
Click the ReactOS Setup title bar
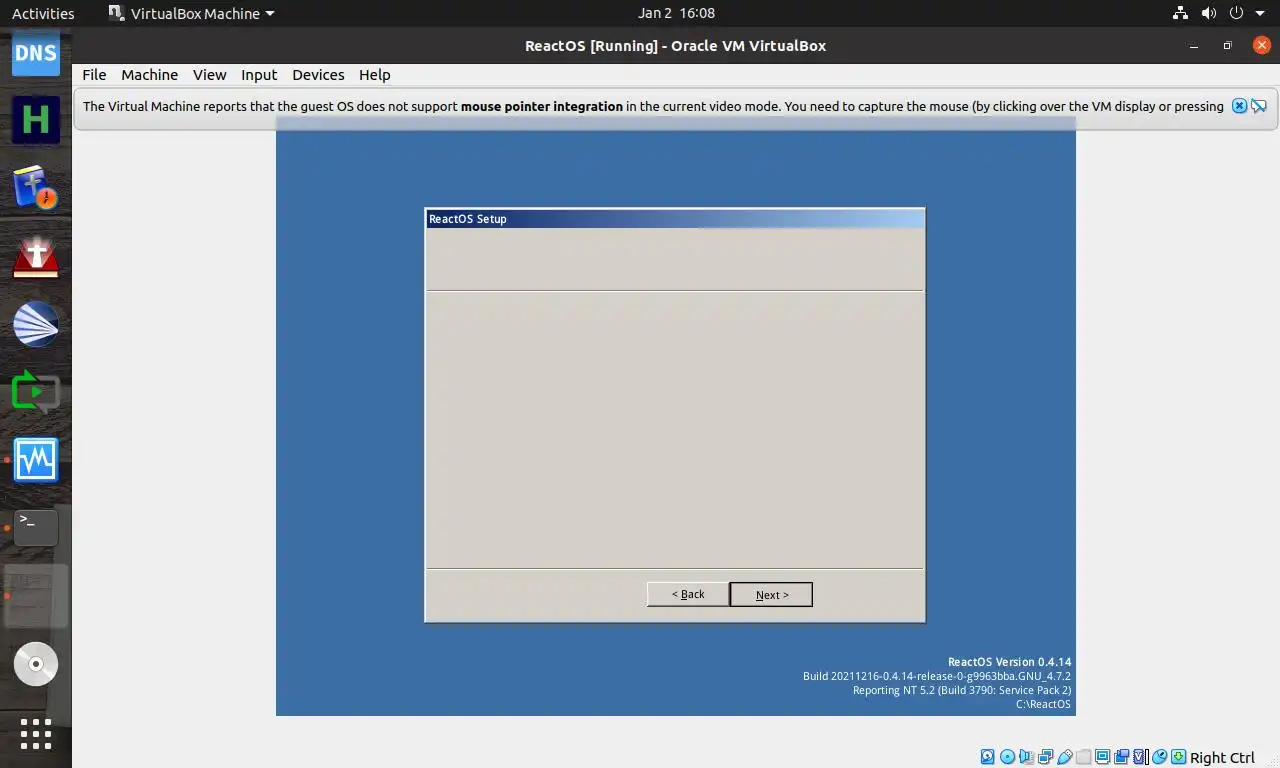pos(675,219)
